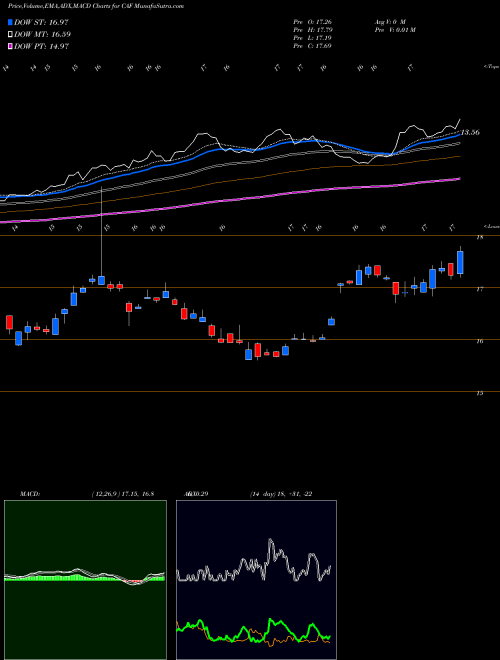
Task: Click the 'Pre L: 17.19' value
Action: pyautogui.click(x=312, y=38)
